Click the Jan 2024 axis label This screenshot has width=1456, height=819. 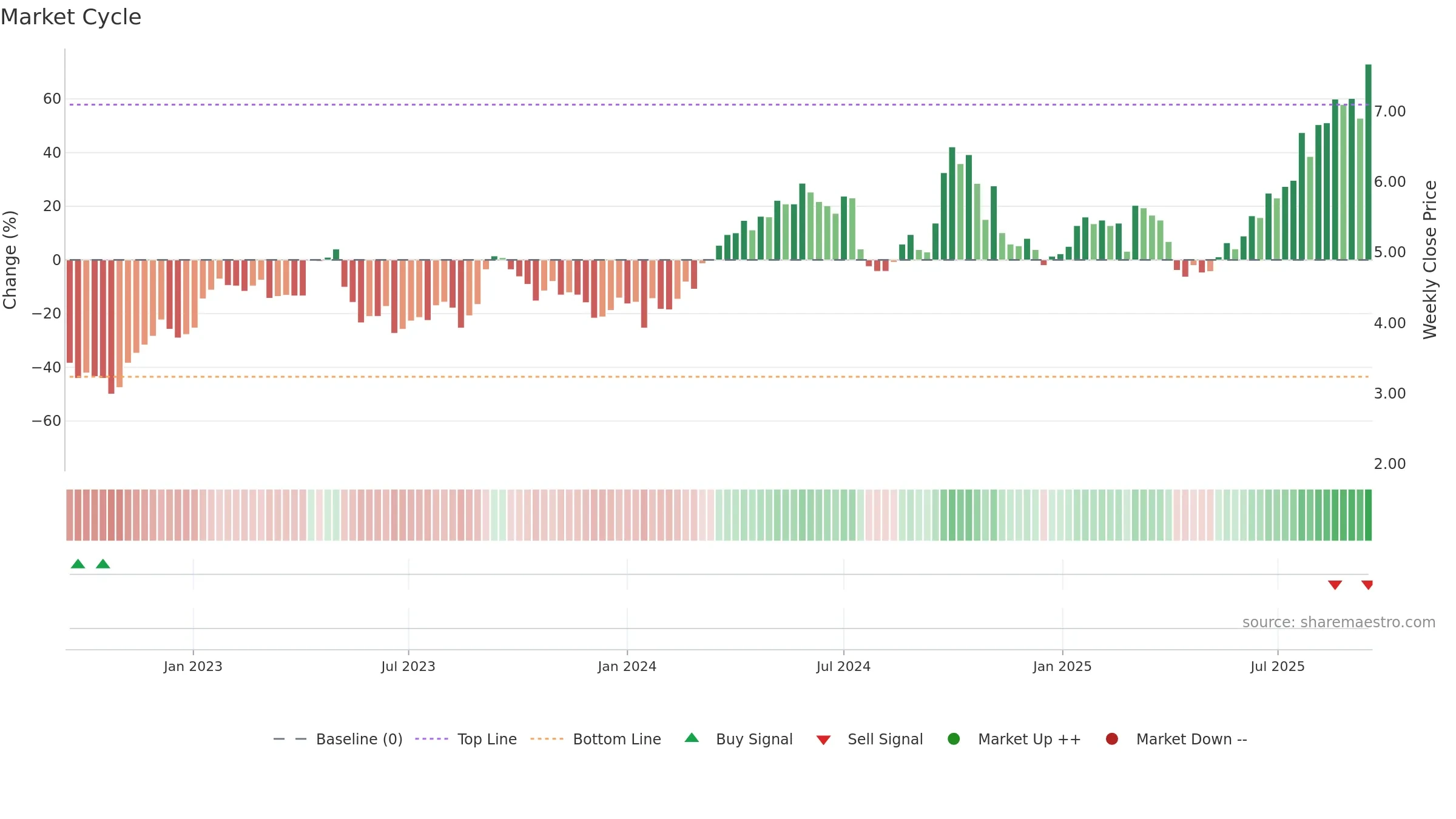coord(627,666)
